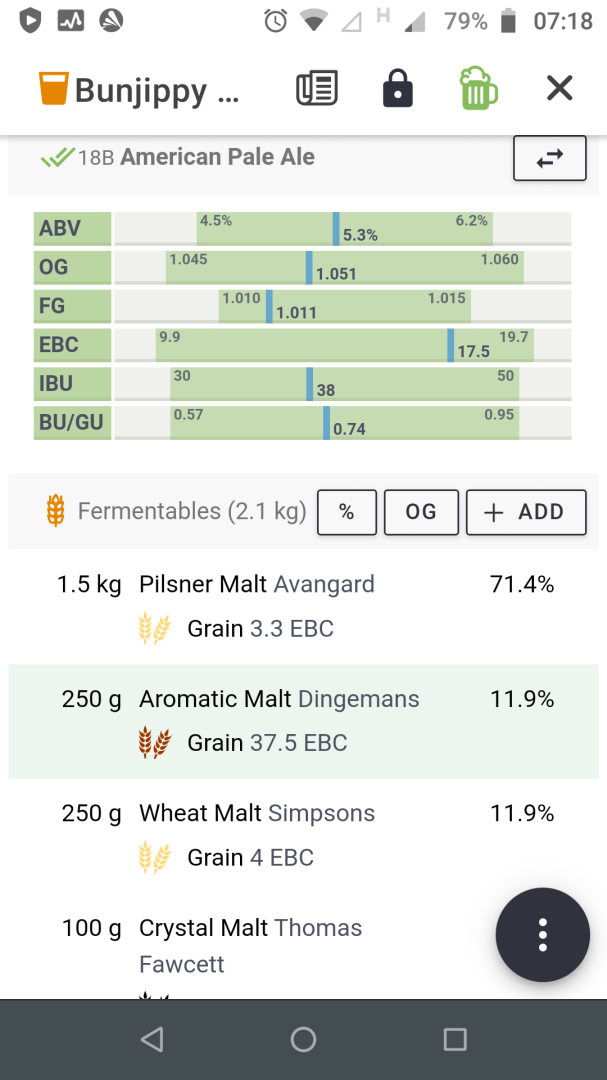Screen dimensions: 607x1080
Task: Select the 18B American Pale Ale style
Action: [215, 157]
